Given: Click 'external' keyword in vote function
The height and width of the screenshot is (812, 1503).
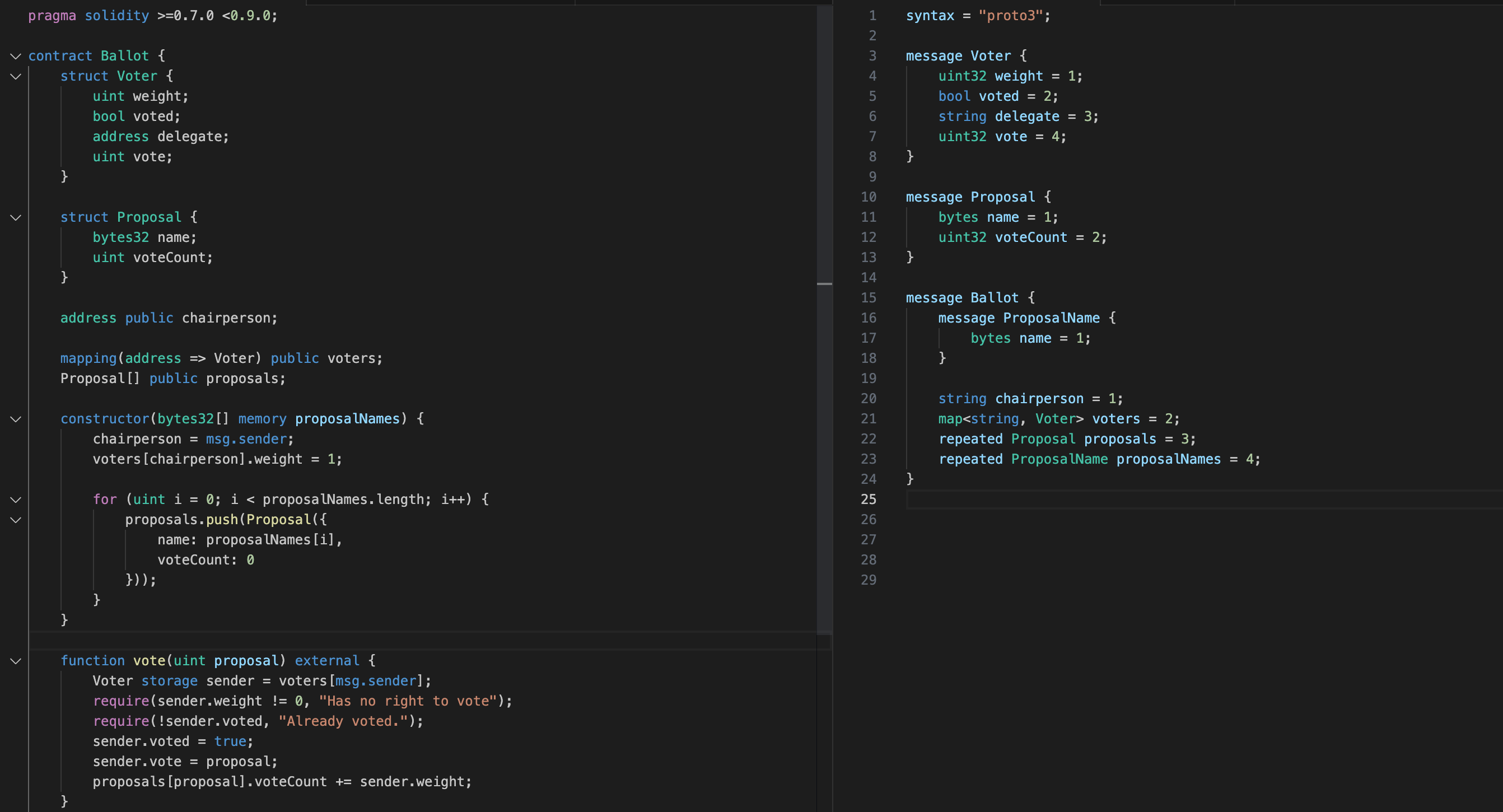Looking at the screenshot, I should click(x=326, y=661).
